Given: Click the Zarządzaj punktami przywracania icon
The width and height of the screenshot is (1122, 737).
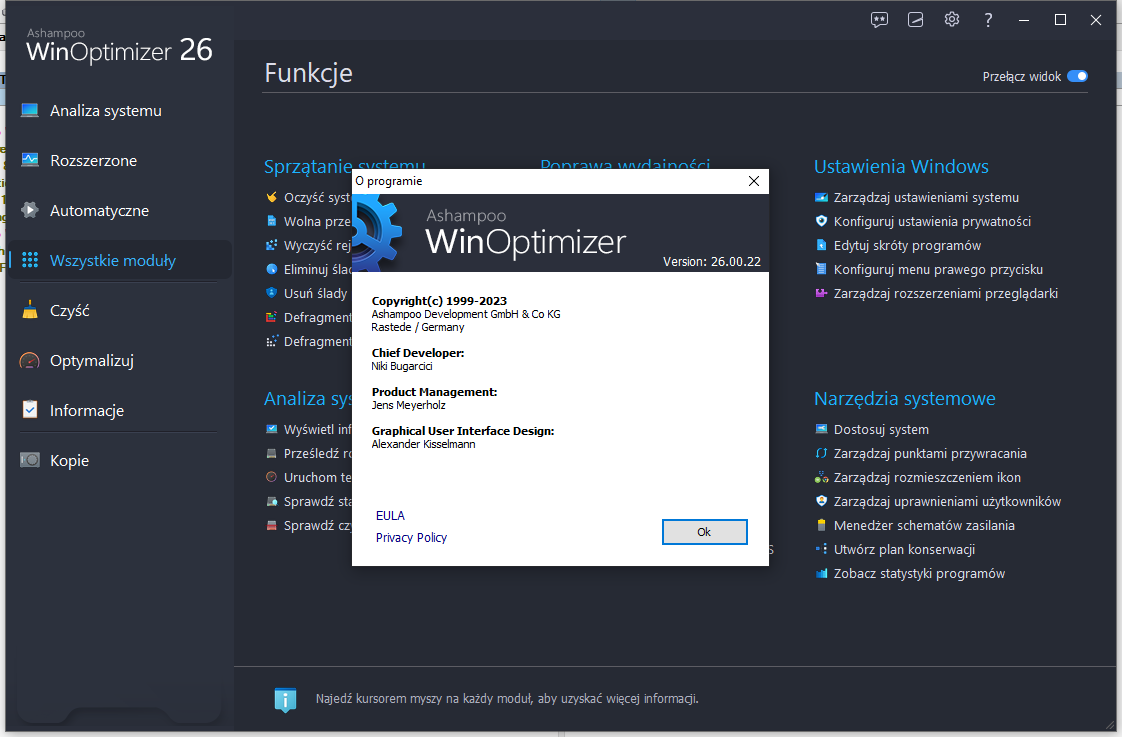Looking at the screenshot, I should pyautogui.click(x=821, y=453).
